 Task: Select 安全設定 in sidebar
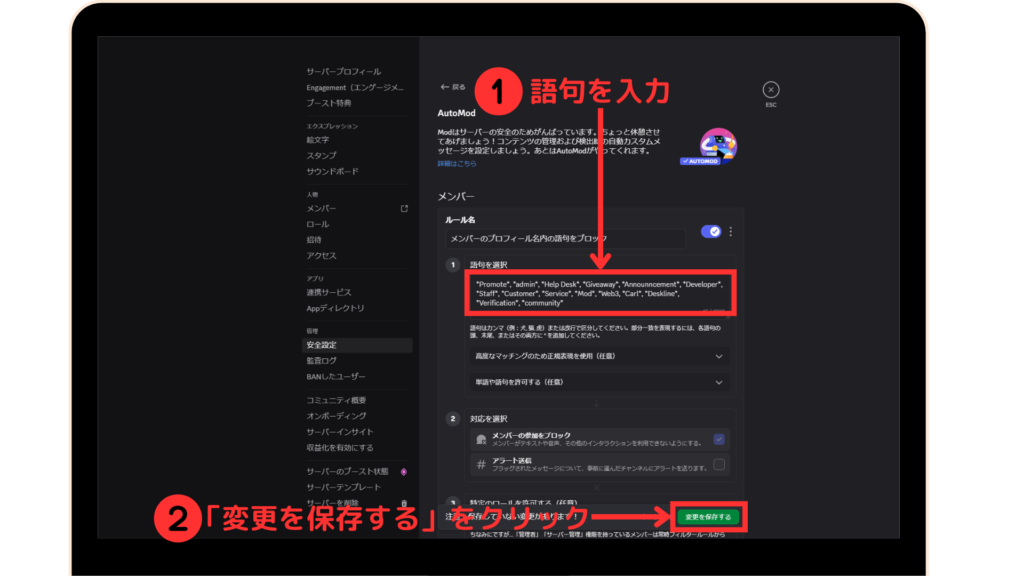[357, 345]
